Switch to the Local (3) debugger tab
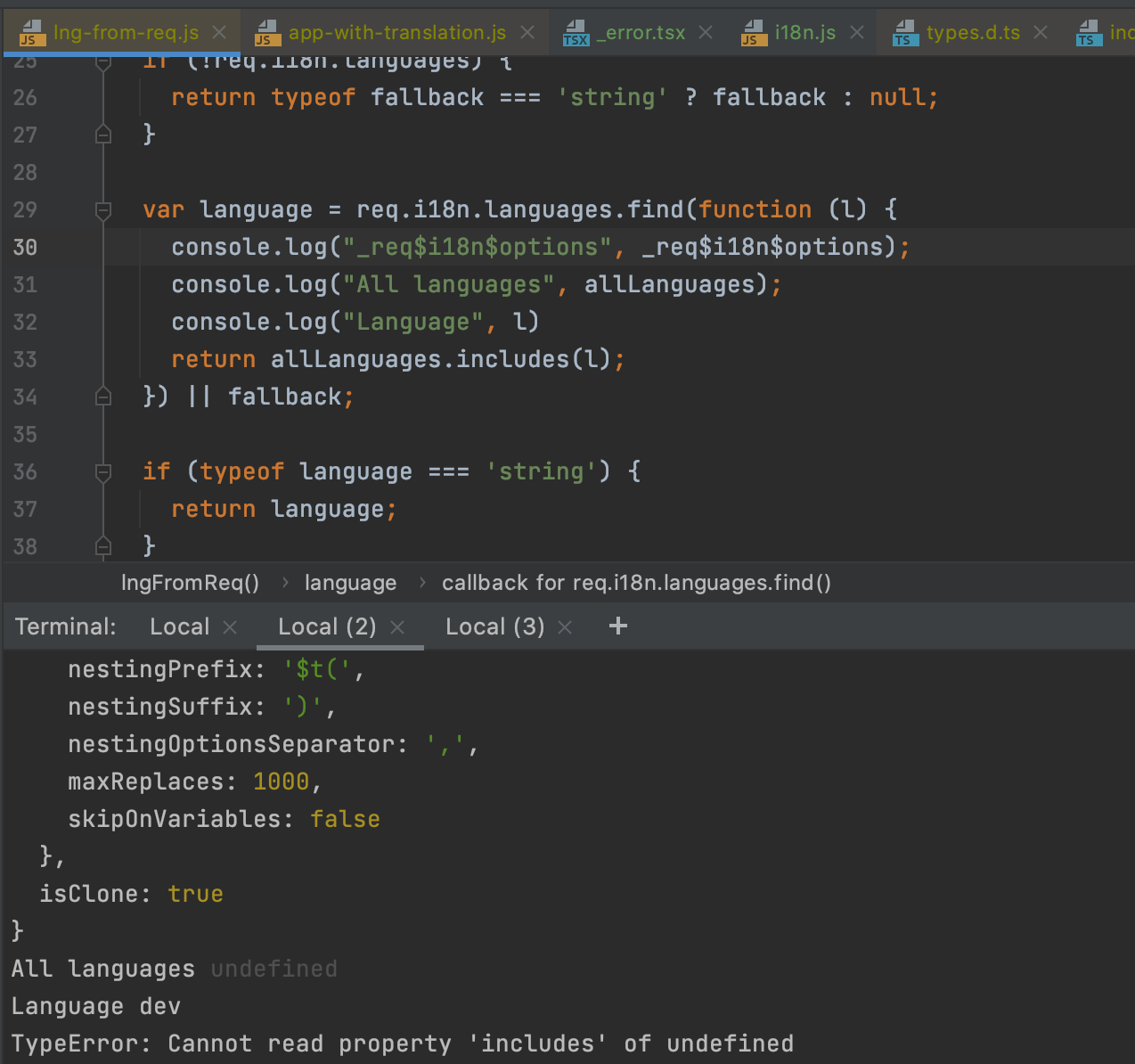The height and width of the screenshot is (1064, 1135). tap(494, 626)
